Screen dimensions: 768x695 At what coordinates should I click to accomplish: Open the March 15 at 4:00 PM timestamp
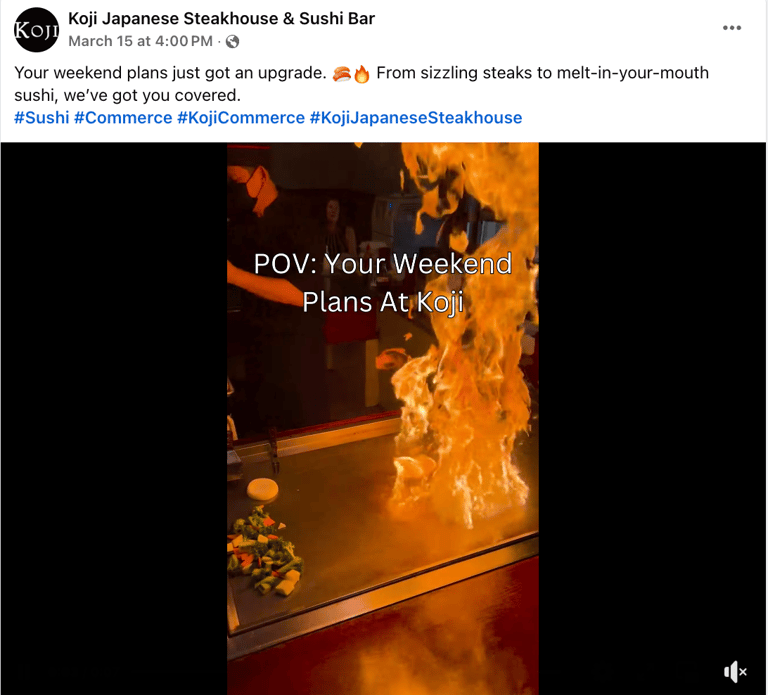click(x=141, y=41)
